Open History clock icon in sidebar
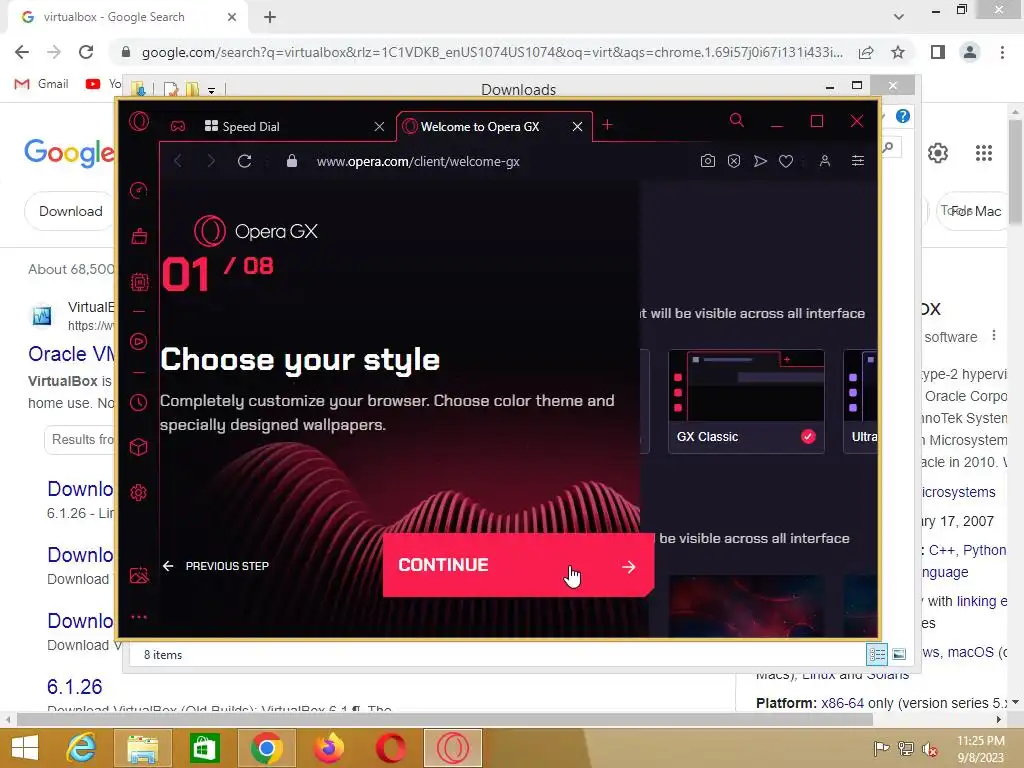This screenshot has height=768, width=1024. [x=138, y=402]
